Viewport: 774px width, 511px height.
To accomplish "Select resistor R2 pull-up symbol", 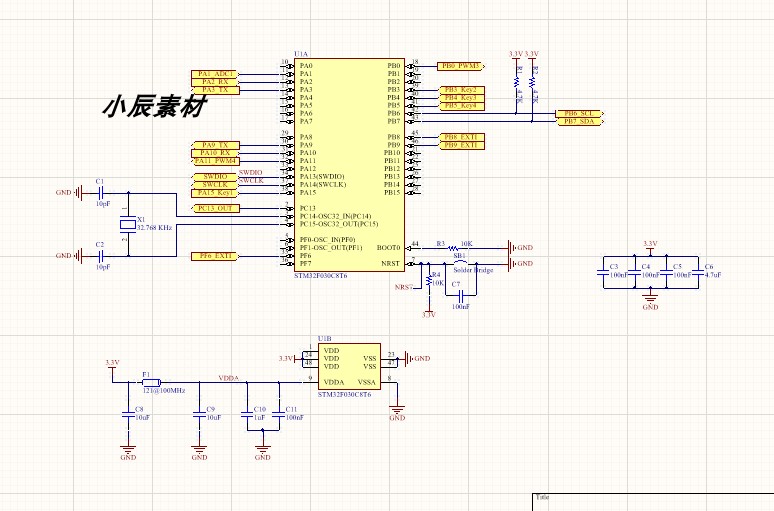I will 532,82.
